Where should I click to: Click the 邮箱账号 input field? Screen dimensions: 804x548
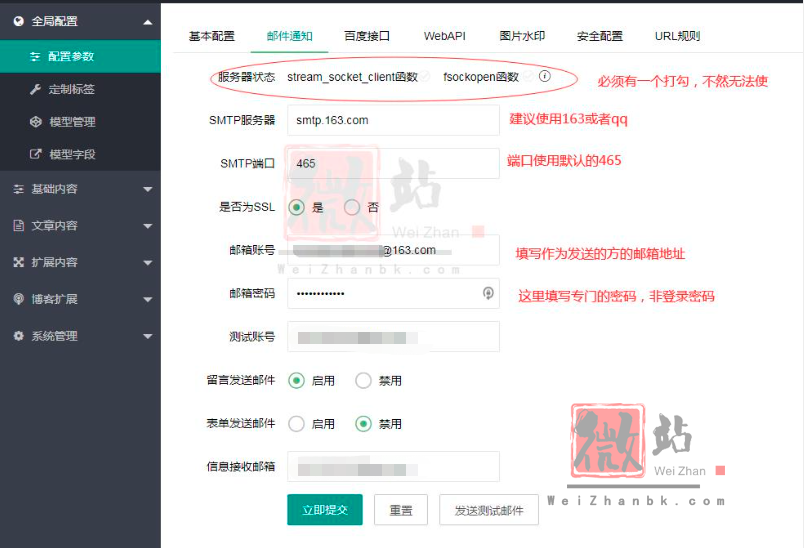[x=393, y=250]
